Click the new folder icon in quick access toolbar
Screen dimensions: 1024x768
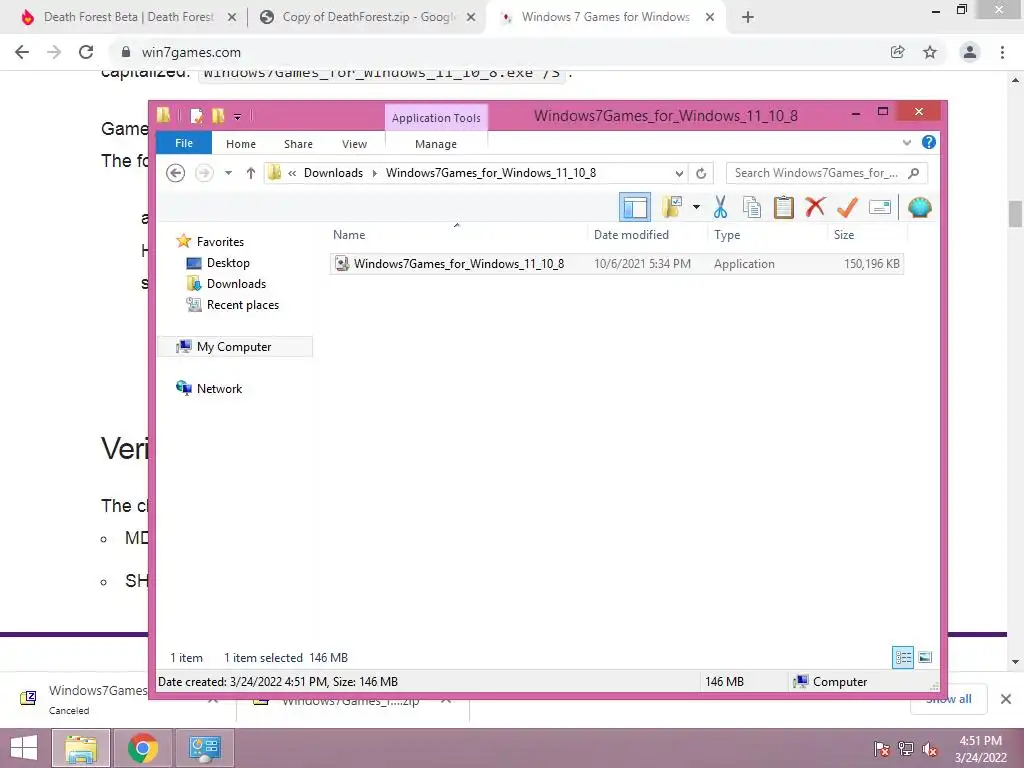point(218,116)
